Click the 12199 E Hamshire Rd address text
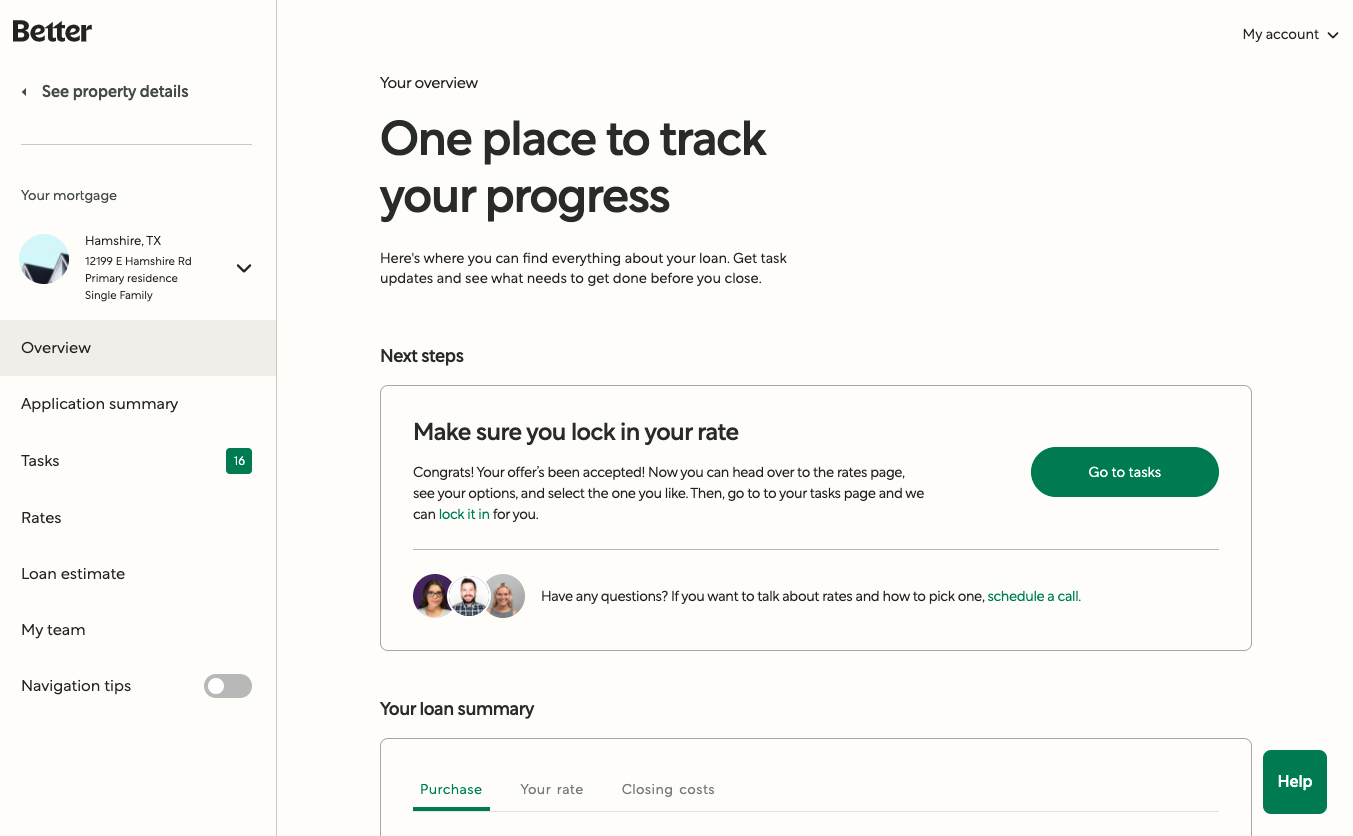Image resolution: width=1353 pixels, height=836 pixels. pyautogui.click(x=138, y=261)
